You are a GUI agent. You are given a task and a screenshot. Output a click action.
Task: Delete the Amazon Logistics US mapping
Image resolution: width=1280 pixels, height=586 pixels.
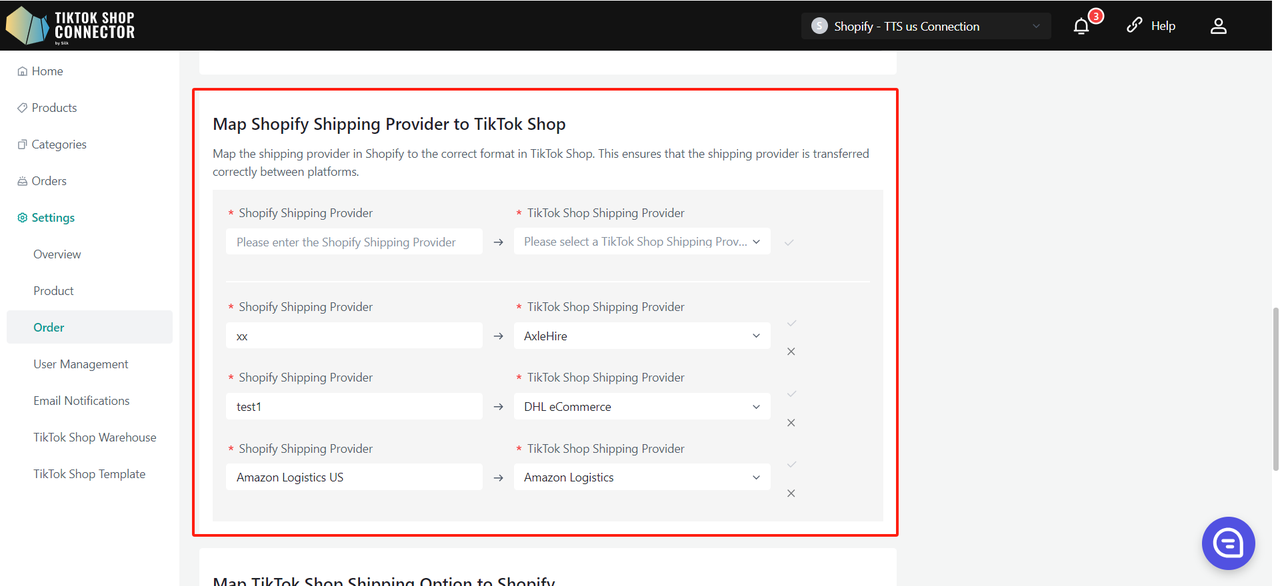point(791,494)
